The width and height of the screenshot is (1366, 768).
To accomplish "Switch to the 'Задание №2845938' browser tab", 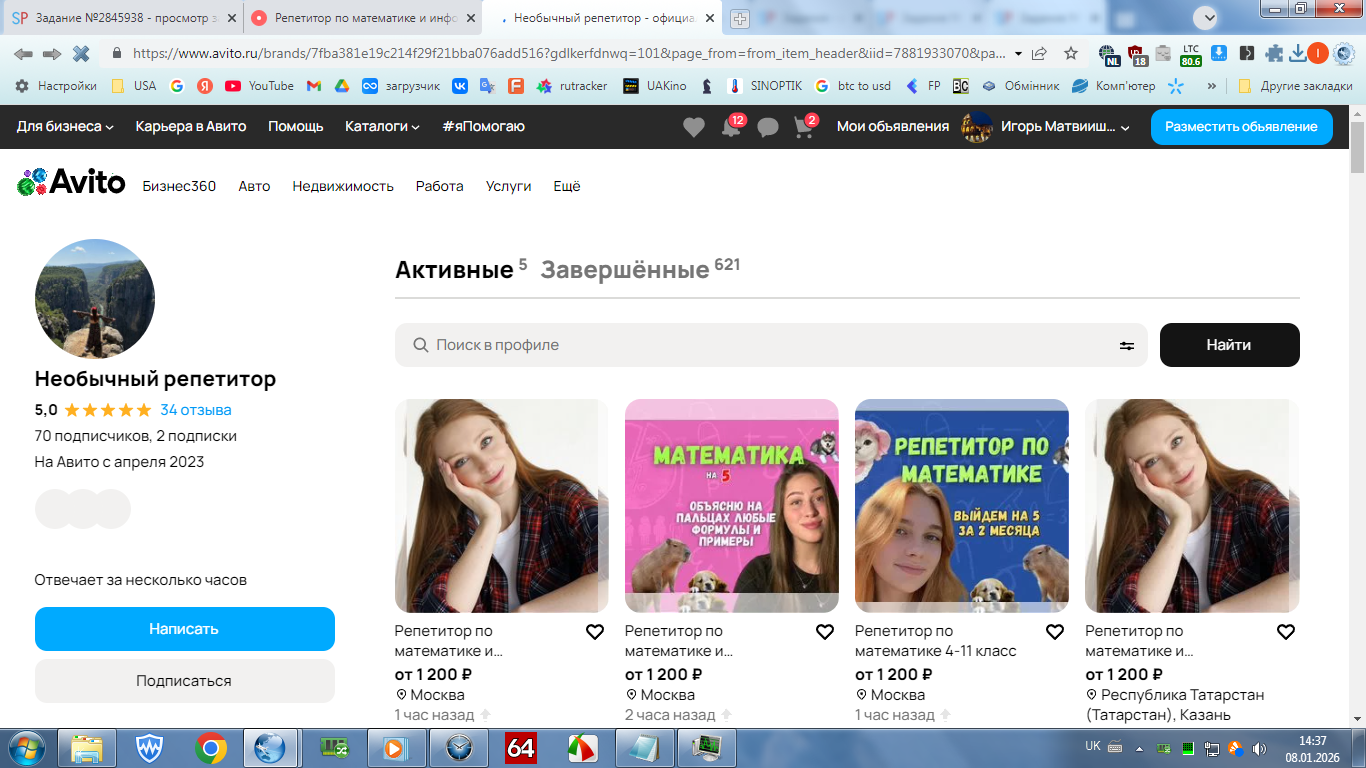I will click(123, 18).
